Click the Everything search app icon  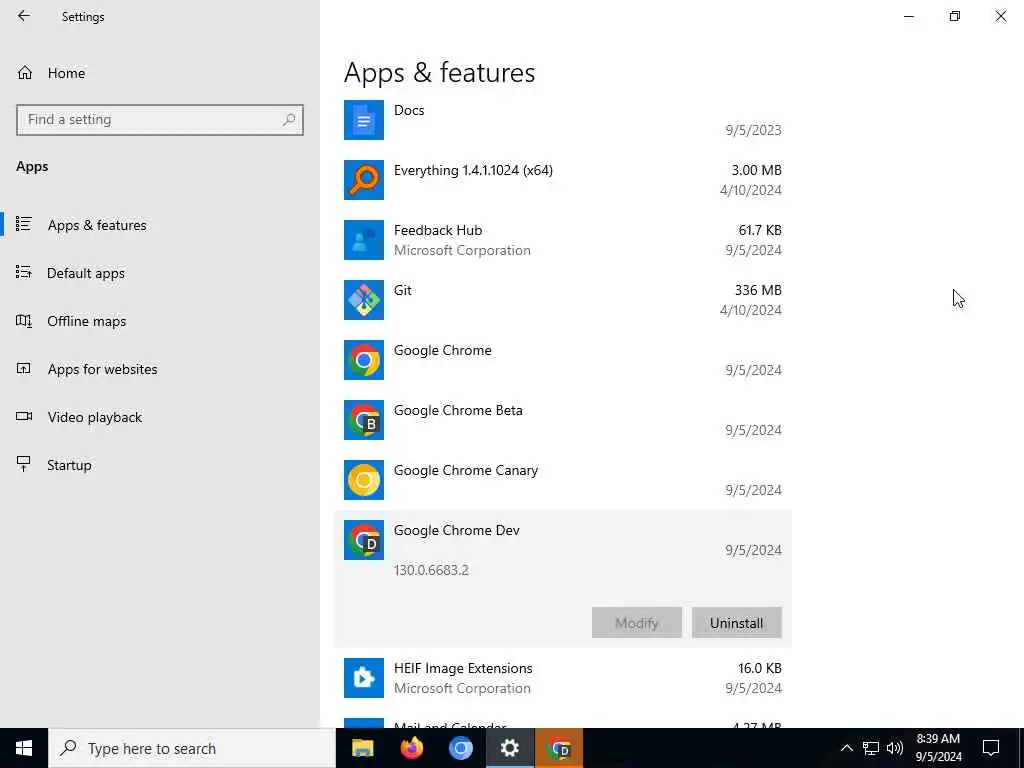(364, 180)
